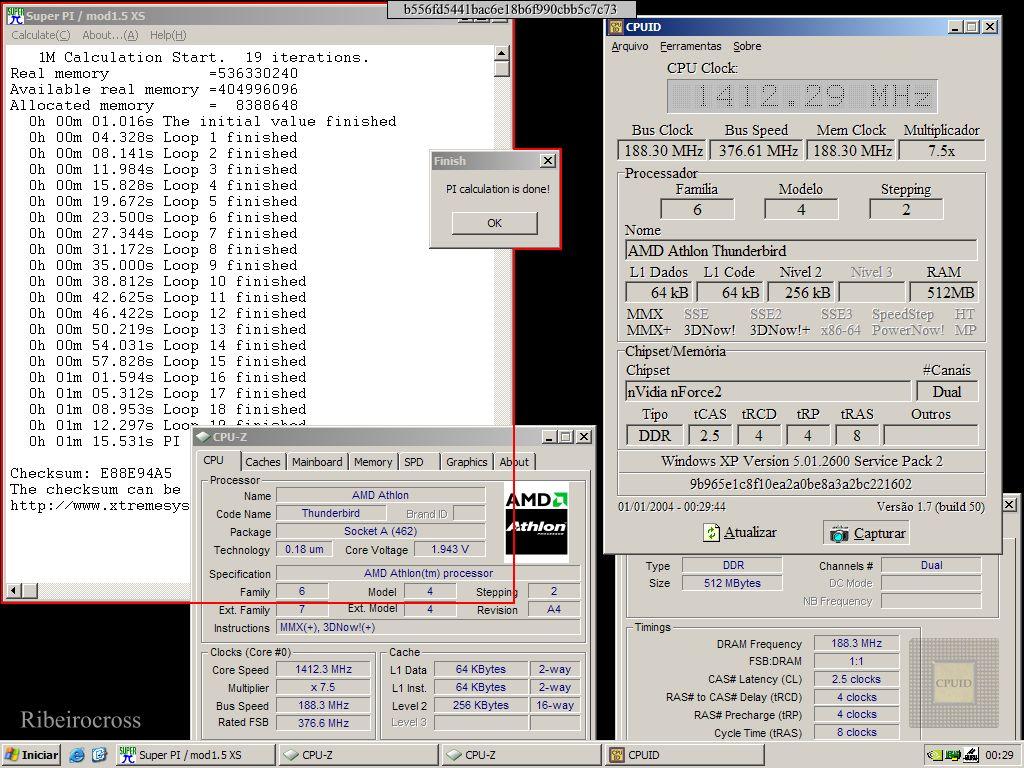Open the Sobre menu in CPUID
Viewport: 1024px width, 768px height.
pos(747,46)
